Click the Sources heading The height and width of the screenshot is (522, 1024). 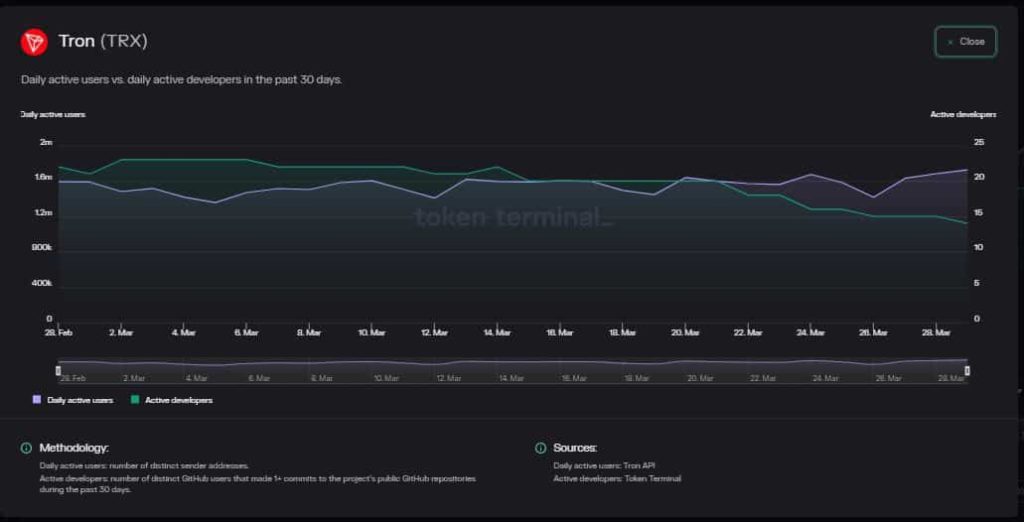[x=575, y=448]
